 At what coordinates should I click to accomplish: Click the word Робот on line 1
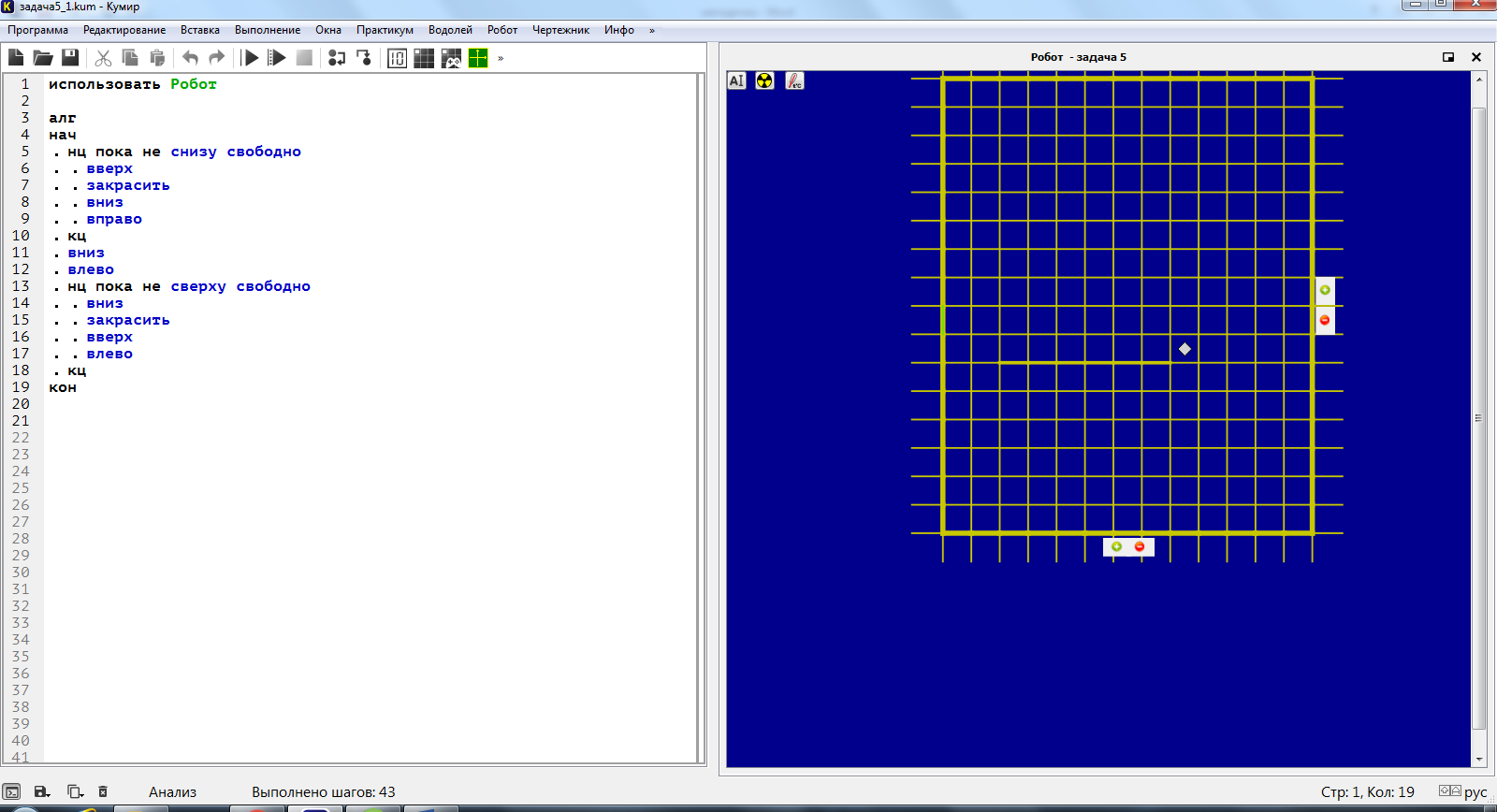click(194, 84)
